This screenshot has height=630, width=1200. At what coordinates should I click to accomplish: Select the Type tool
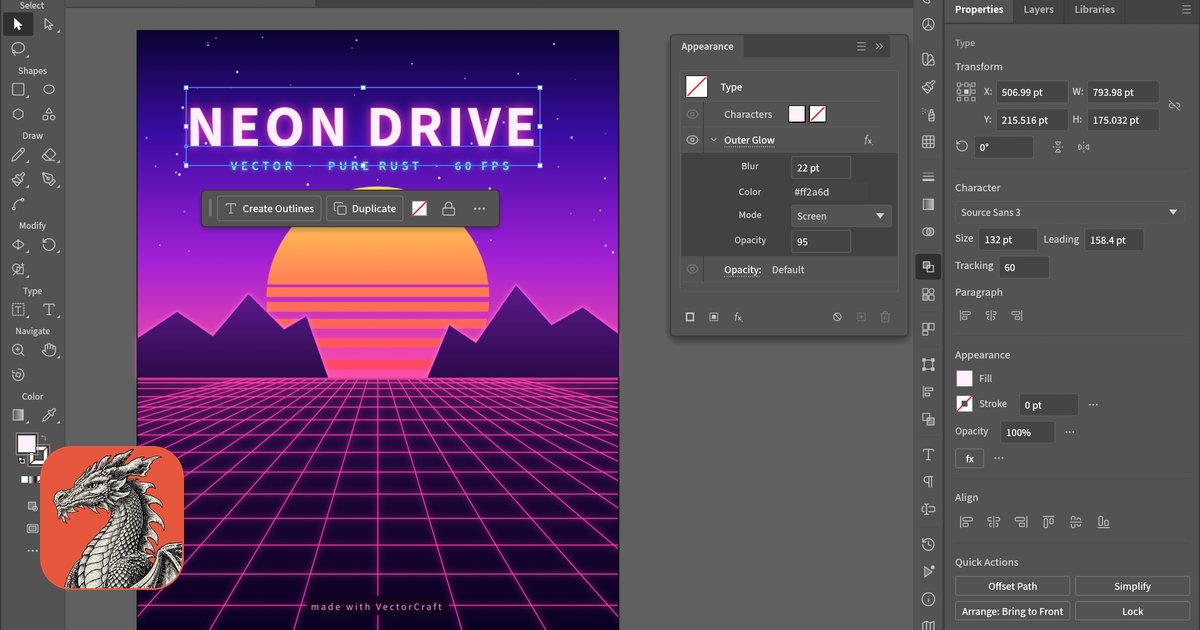click(x=49, y=310)
